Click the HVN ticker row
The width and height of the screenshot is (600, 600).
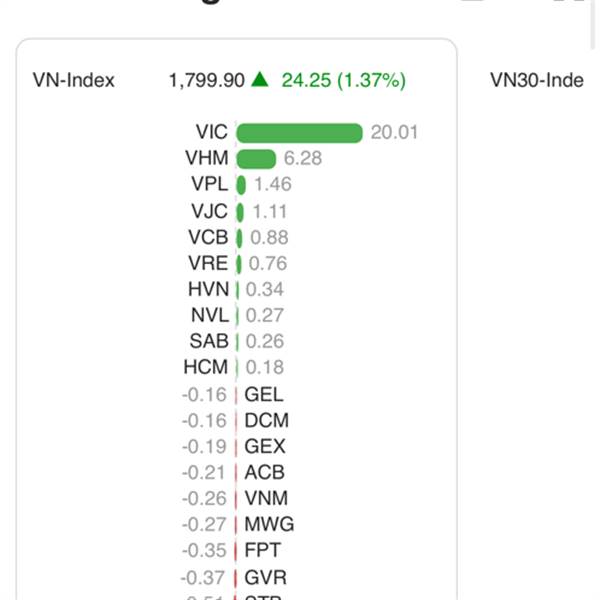[x=235, y=289]
